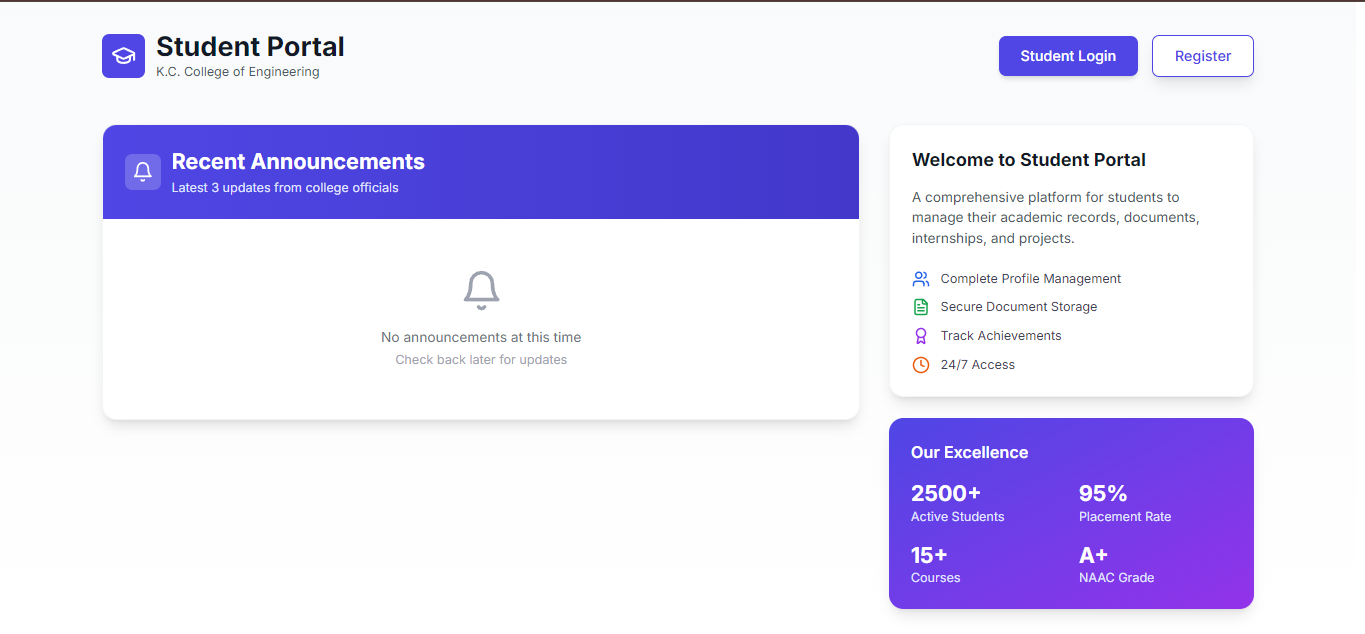1365x634 pixels.
Task: Click the purple Track Achievements award icon
Action: [x=921, y=336]
